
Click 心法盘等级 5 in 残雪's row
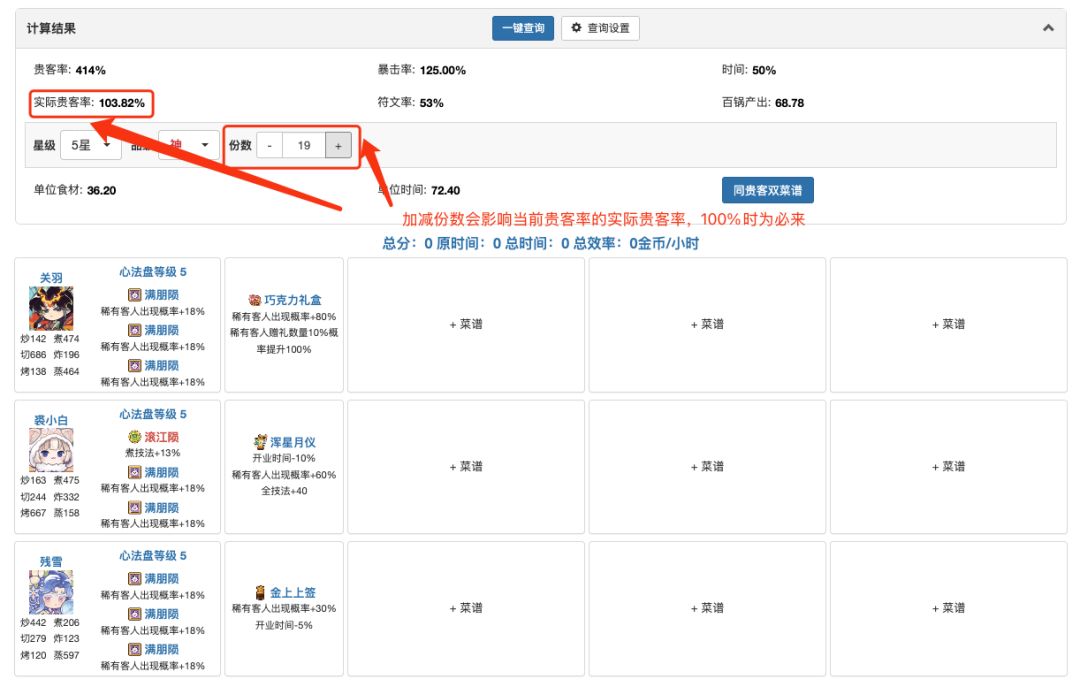click(153, 555)
